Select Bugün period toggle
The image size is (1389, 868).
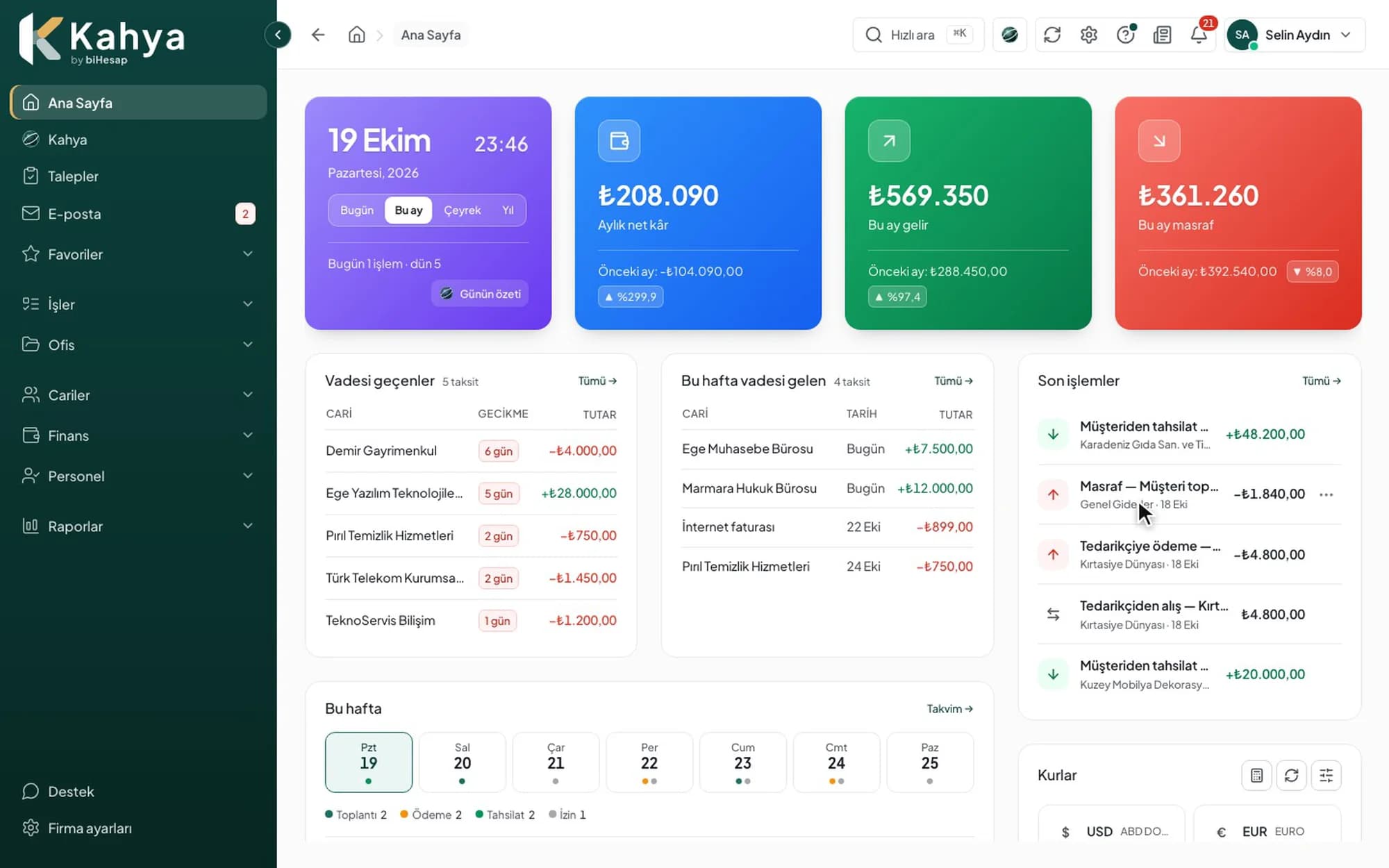(x=357, y=210)
